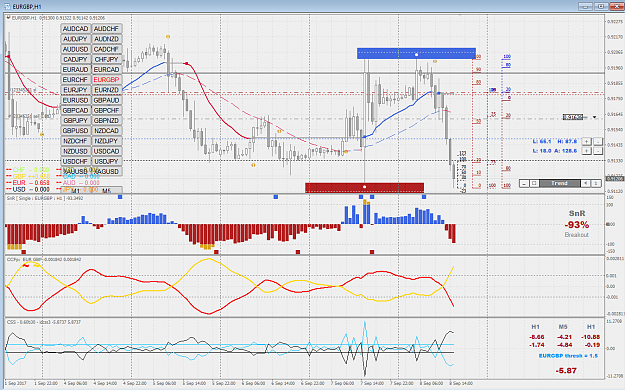Click the highlighted EURGBP symbol button
The width and height of the screenshot is (625, 390).
coord(106,80)
